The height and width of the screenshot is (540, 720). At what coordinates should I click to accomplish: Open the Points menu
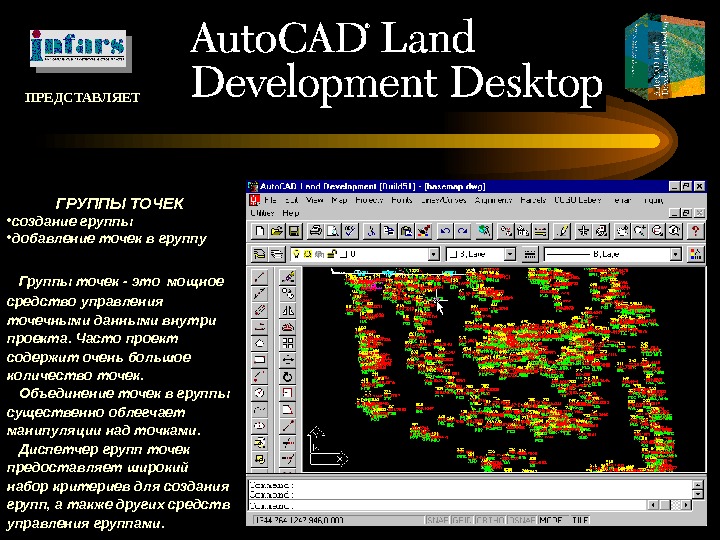pyautogui.click(x=402, y=200)
